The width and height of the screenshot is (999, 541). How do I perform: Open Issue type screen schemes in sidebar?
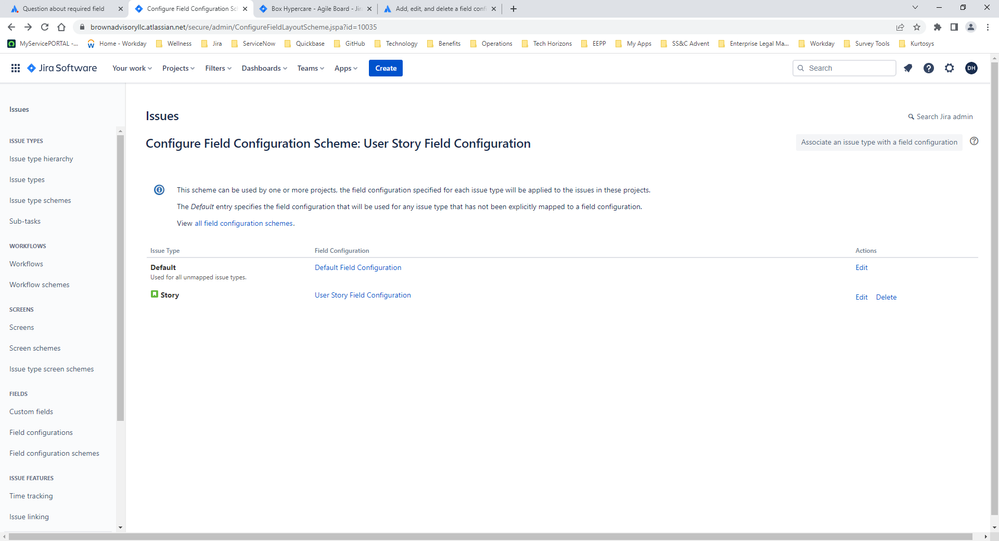pyautogui.click(x=51, y=369)
